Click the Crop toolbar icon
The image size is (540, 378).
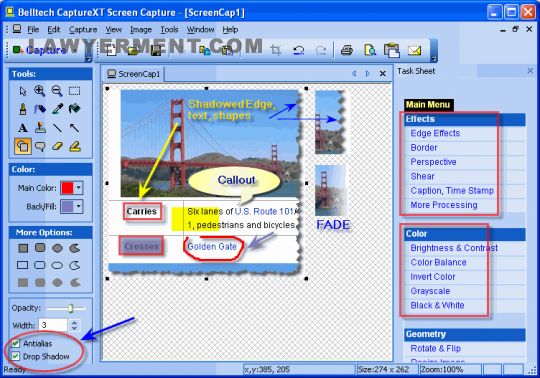click(276, 51)
